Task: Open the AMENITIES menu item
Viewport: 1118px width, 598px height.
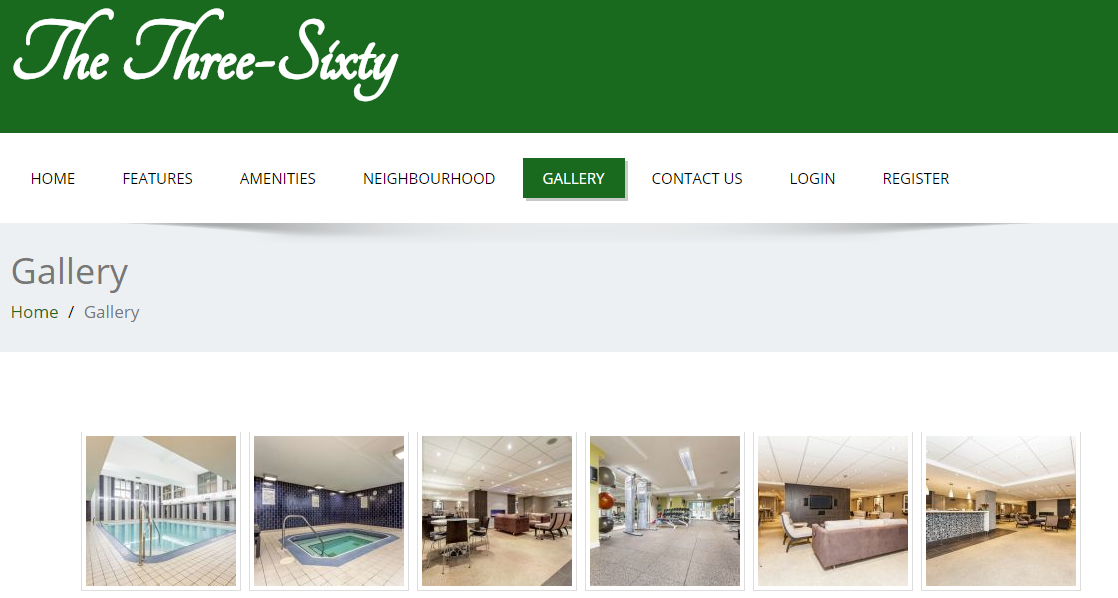Action: point(277,178)
